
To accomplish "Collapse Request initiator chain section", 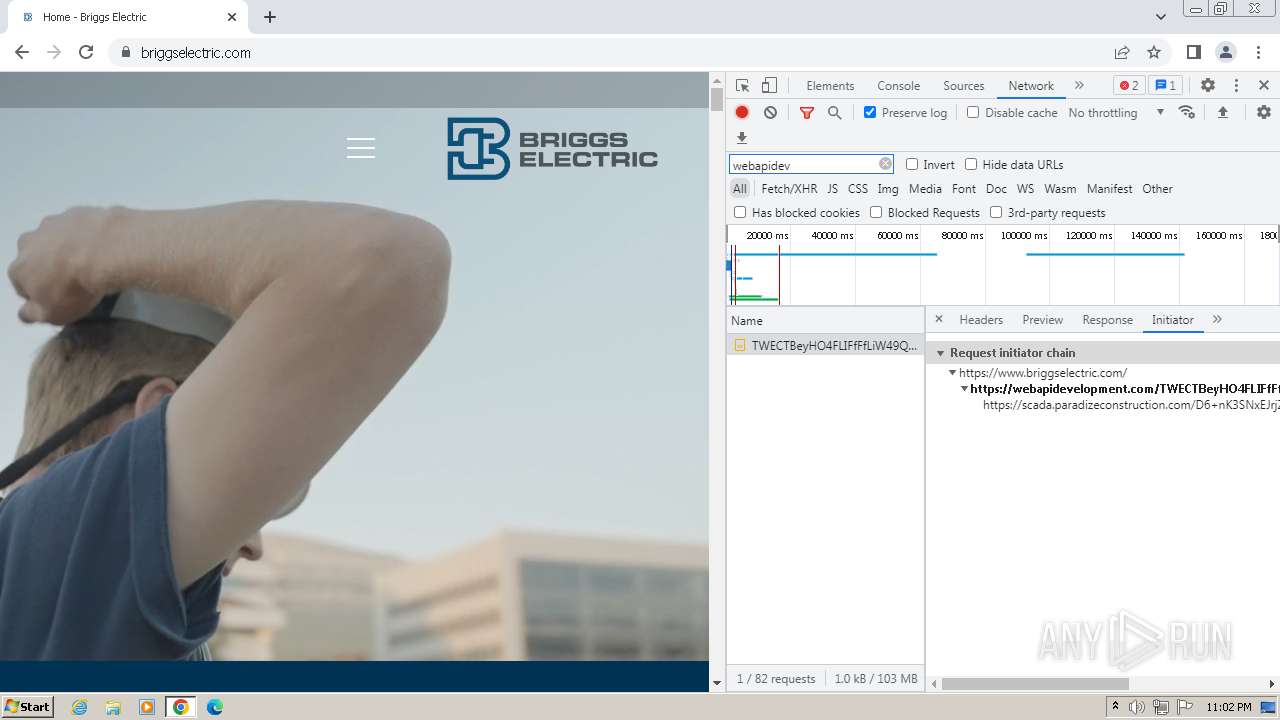I will pyautogui.click(x=941, y=353).
